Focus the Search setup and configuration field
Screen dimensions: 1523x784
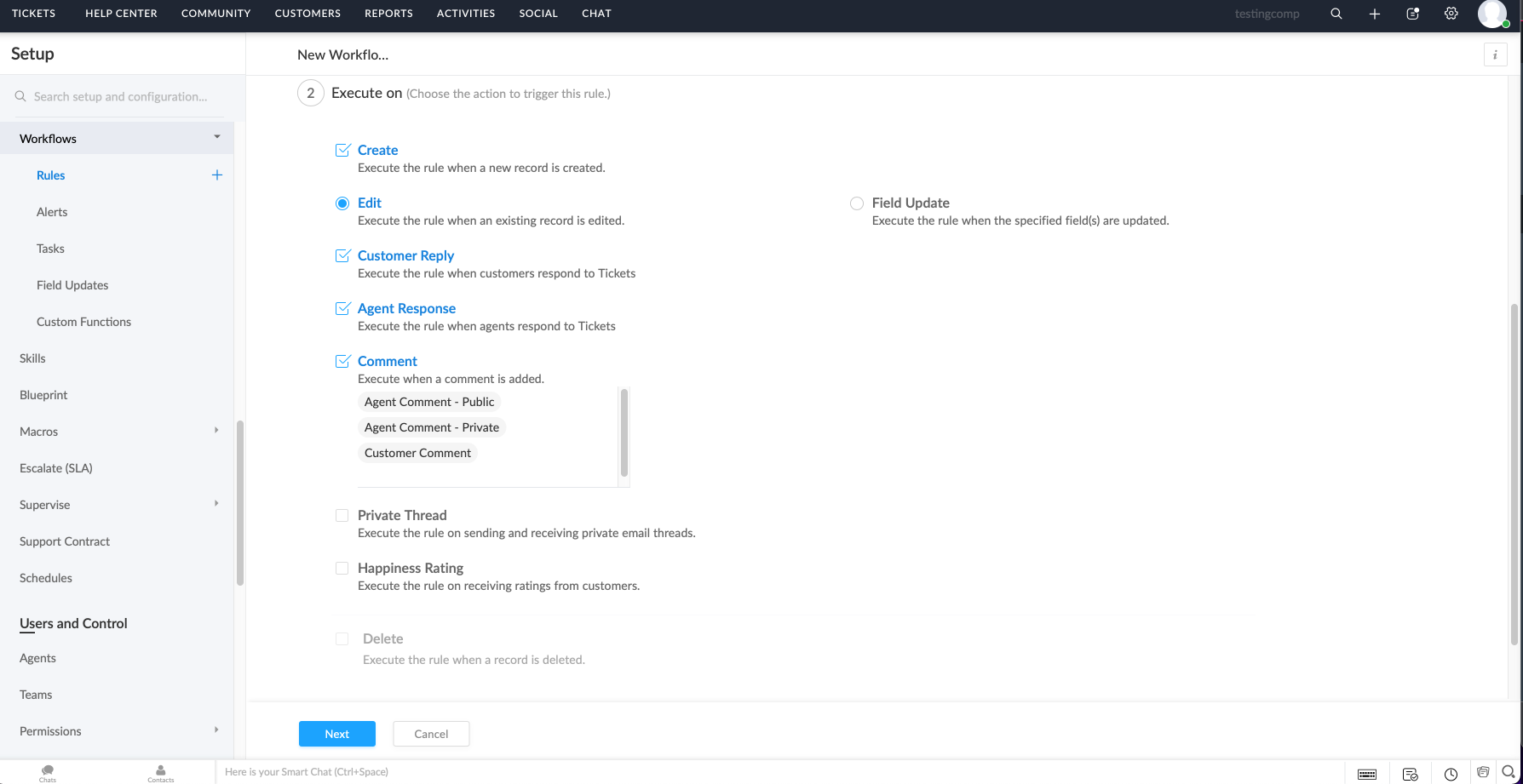(x=119, y=97)
